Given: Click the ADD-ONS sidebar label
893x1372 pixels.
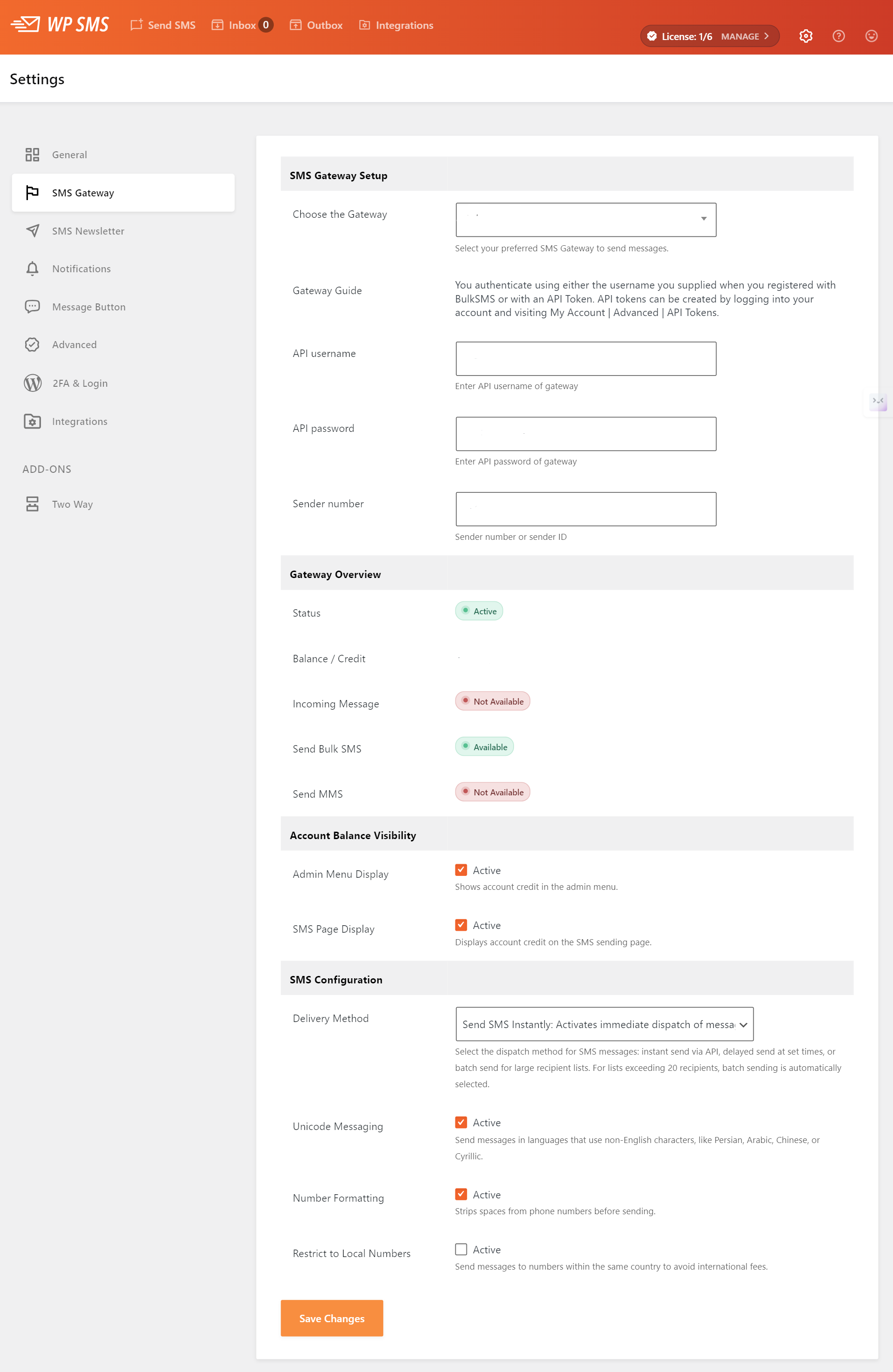Looking at the screenshot, I should tap(47, 469).
